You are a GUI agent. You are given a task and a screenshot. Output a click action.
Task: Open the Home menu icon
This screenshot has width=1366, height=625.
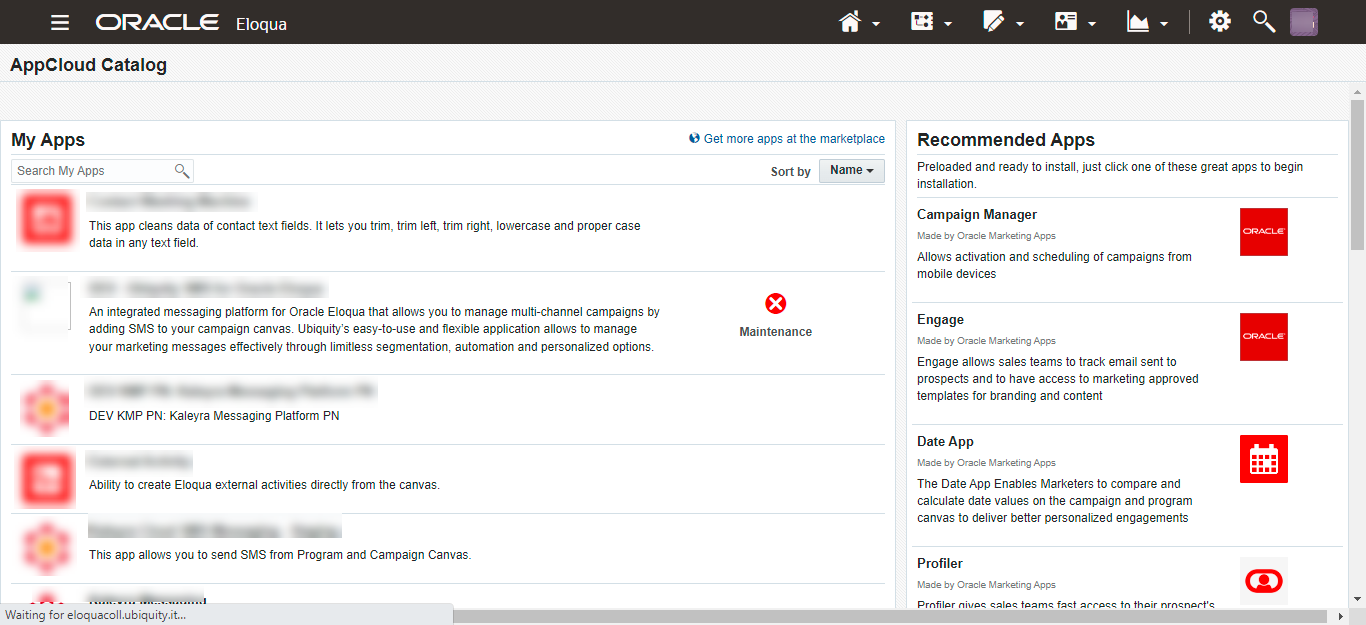click(x=850, y=22)
